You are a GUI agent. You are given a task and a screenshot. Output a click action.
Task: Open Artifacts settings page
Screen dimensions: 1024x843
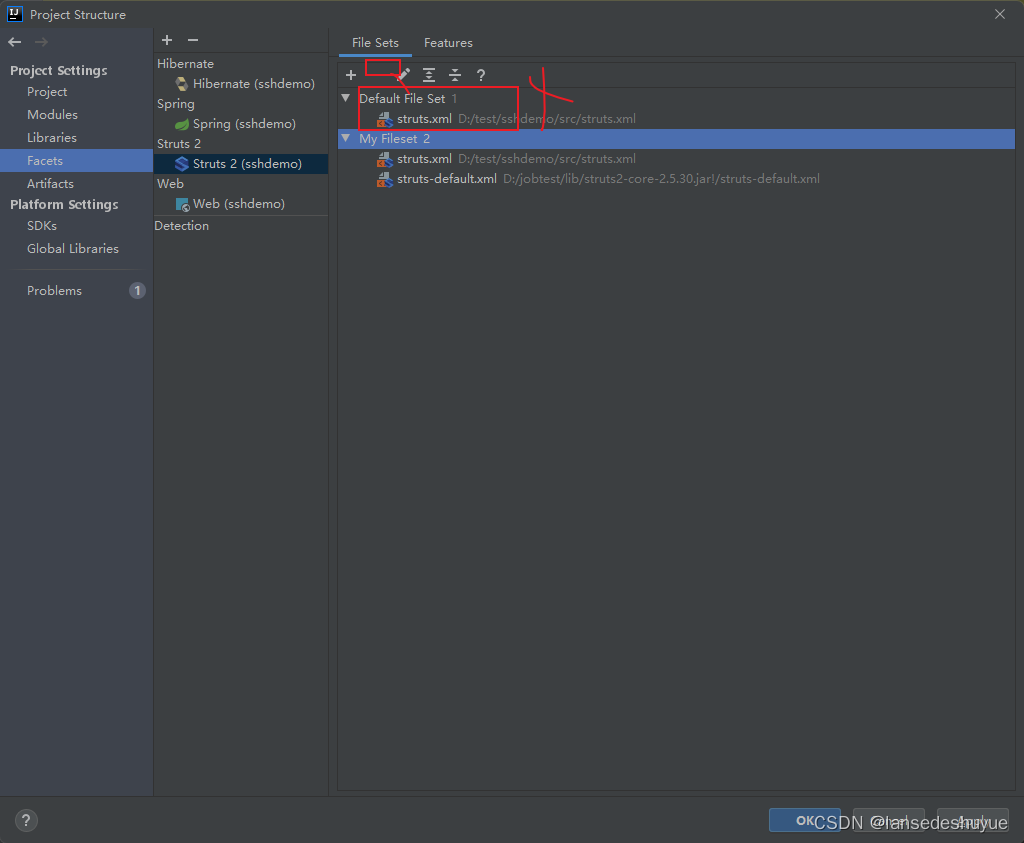click(x=50, y=184)
